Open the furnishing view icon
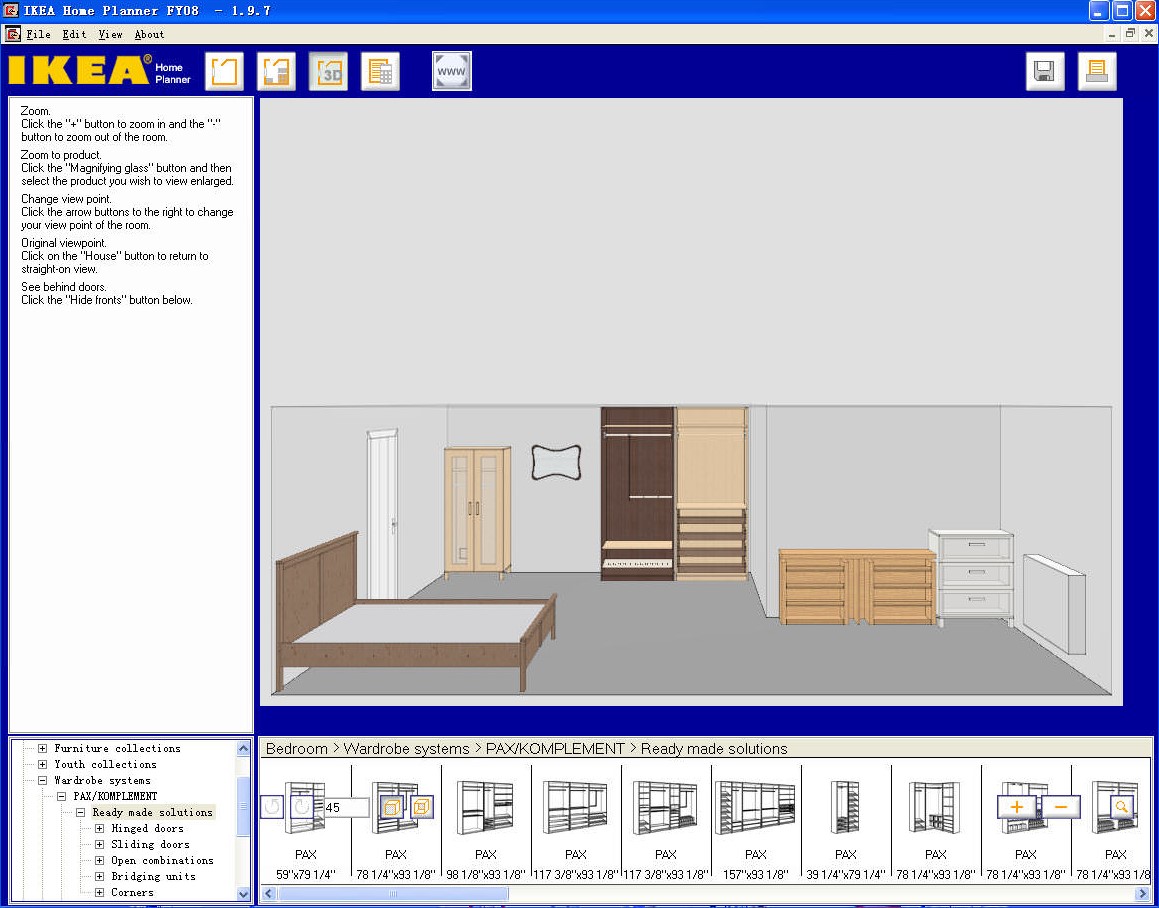This screenshot has height=908, width=1159. [x=276, y=71]
